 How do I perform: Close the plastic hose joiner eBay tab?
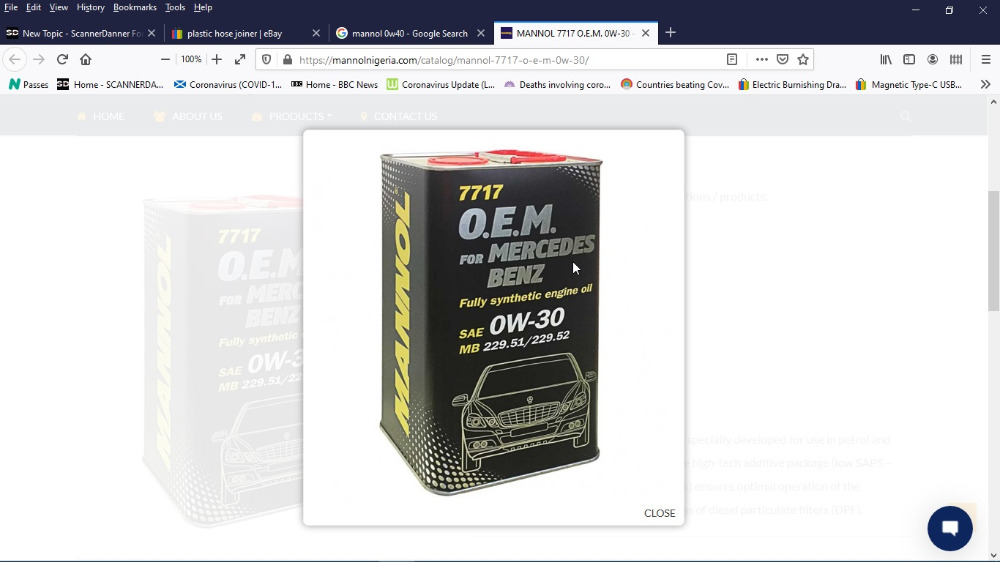pyautogui.click(x=316, y=33)
